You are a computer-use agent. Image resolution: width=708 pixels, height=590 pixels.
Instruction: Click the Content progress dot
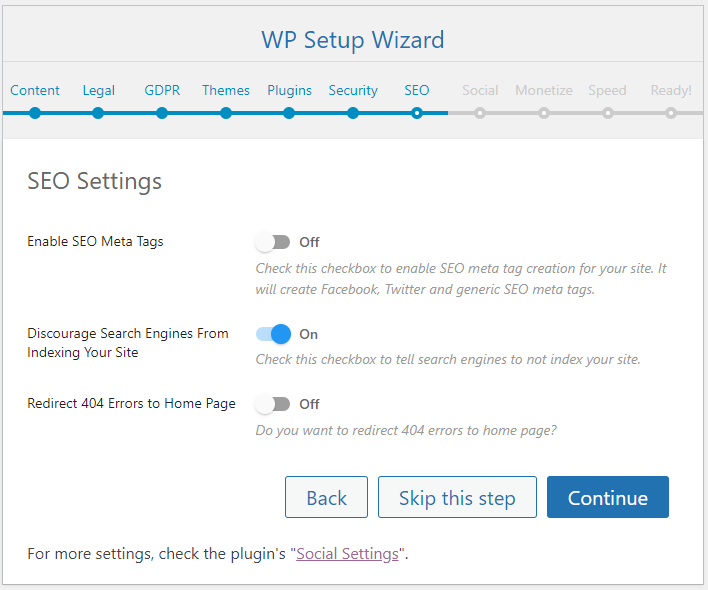click(x=35, y=113)
